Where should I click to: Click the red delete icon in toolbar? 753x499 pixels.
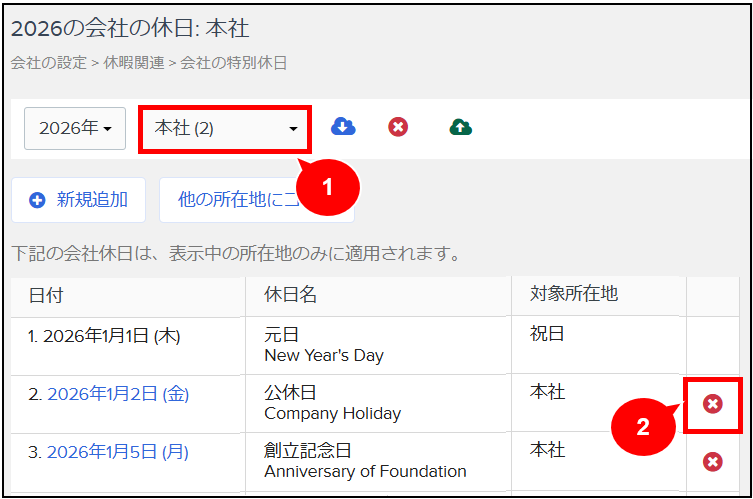pyautogui.click(x=398, y=127)
